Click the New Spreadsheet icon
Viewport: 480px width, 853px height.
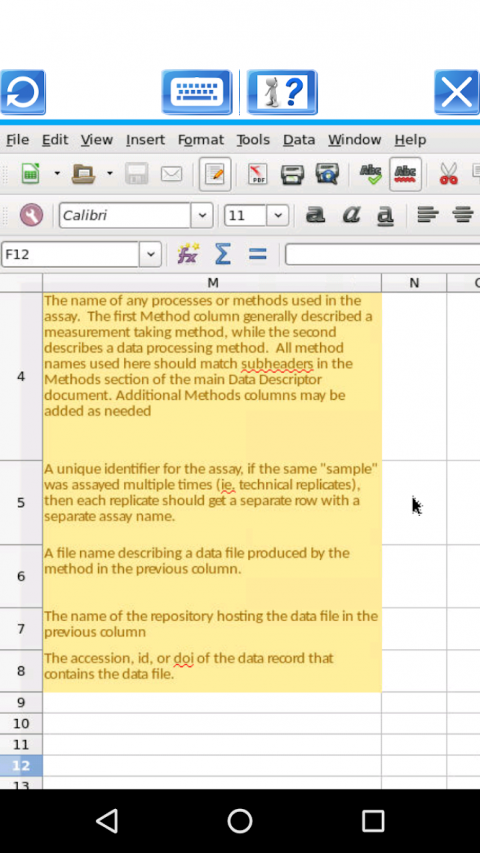coord(30,174)
